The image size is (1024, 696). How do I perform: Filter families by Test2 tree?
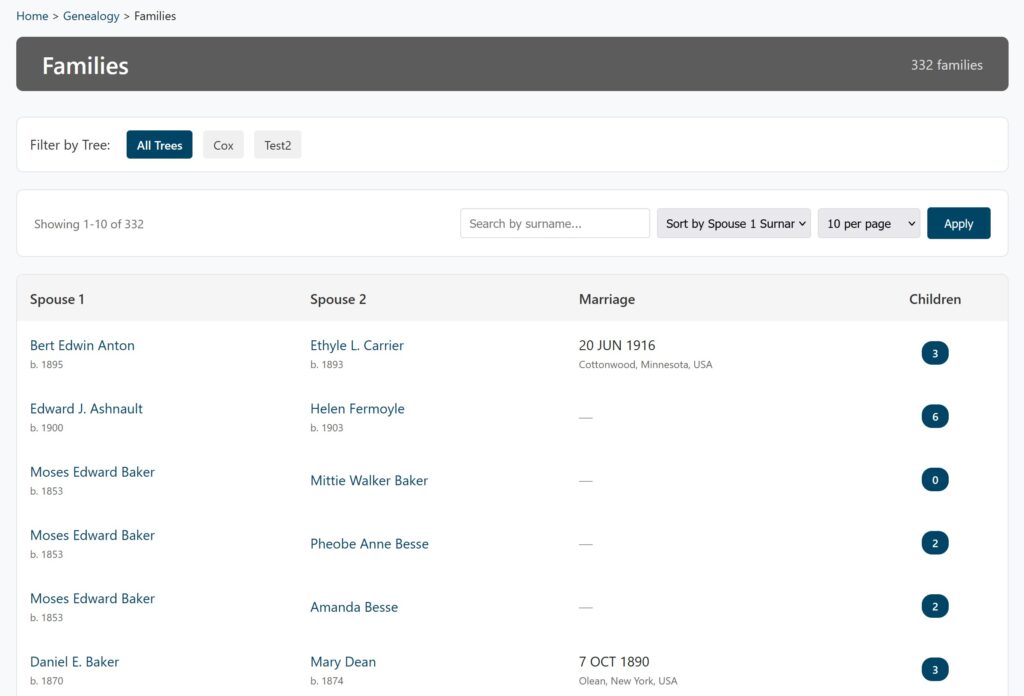[x=277, y=145]
